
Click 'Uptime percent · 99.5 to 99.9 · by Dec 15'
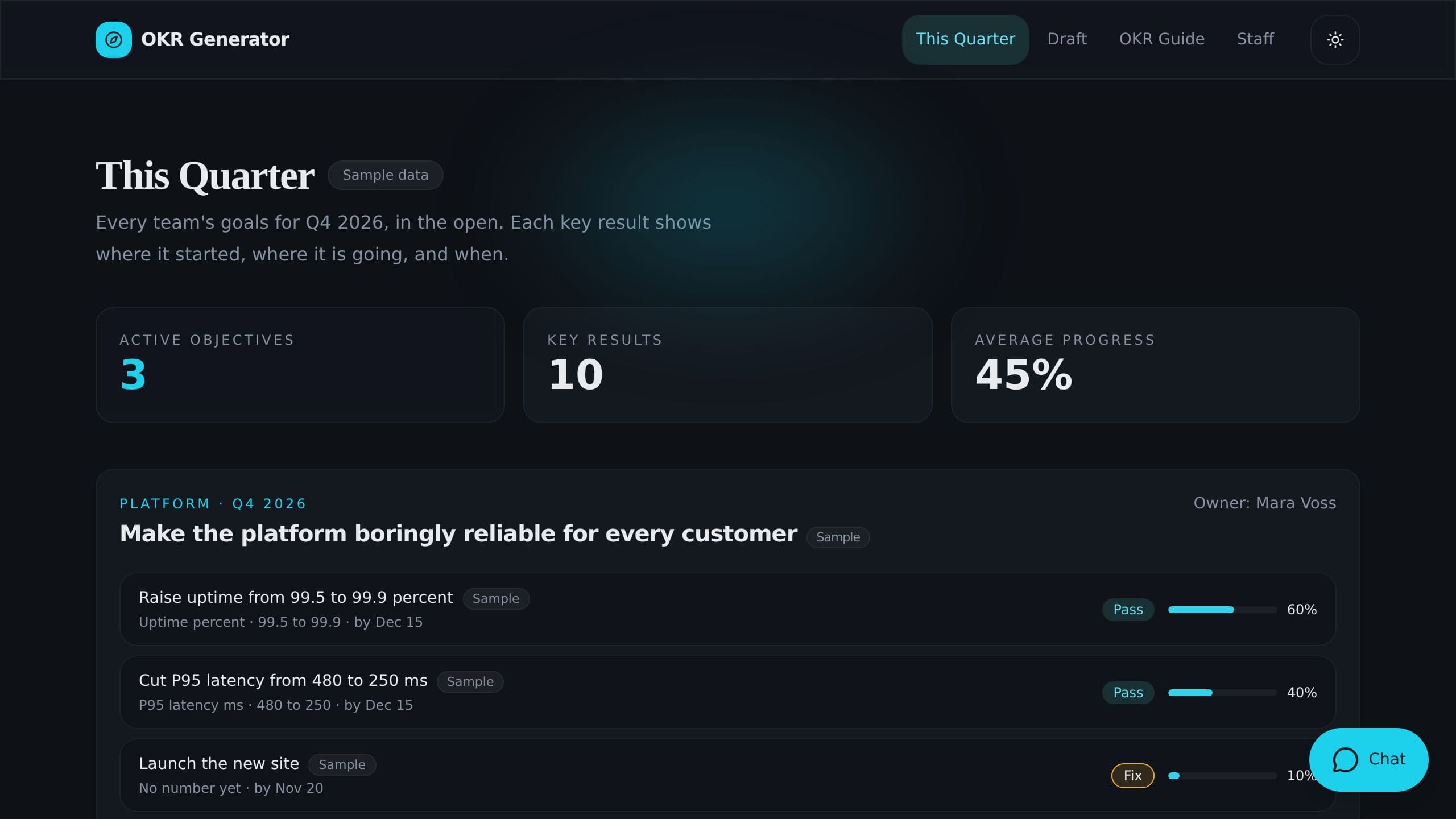coord(281,622)
